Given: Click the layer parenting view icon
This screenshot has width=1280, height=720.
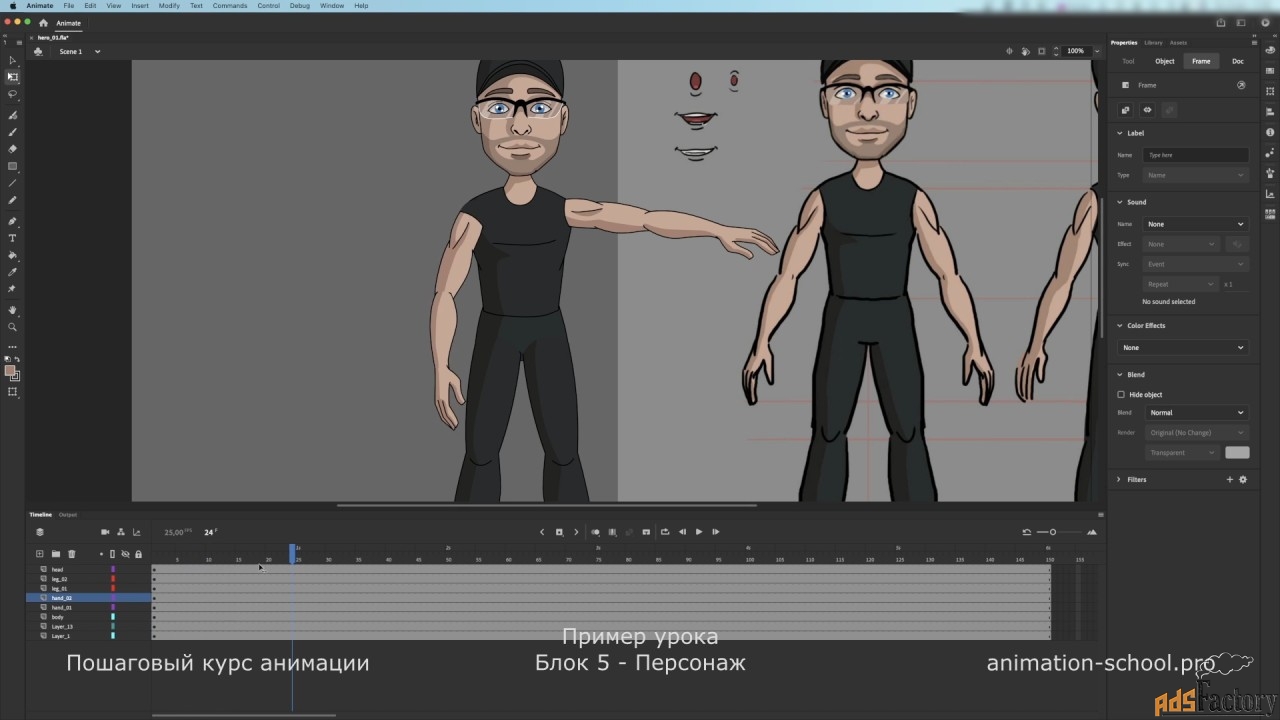Looking at the screenshot, I should tap(121, 532).
